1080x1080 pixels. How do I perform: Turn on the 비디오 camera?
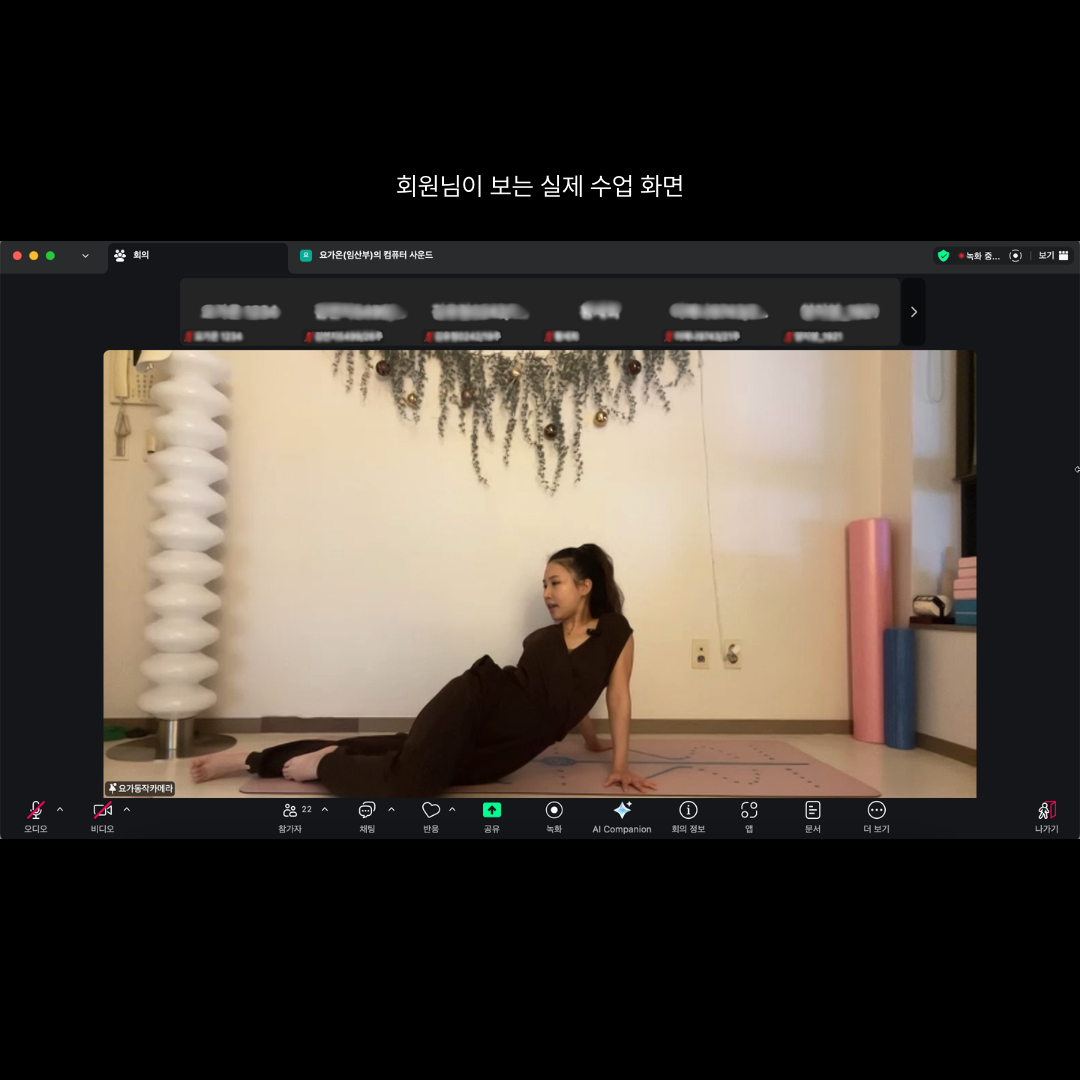(100, 810)
